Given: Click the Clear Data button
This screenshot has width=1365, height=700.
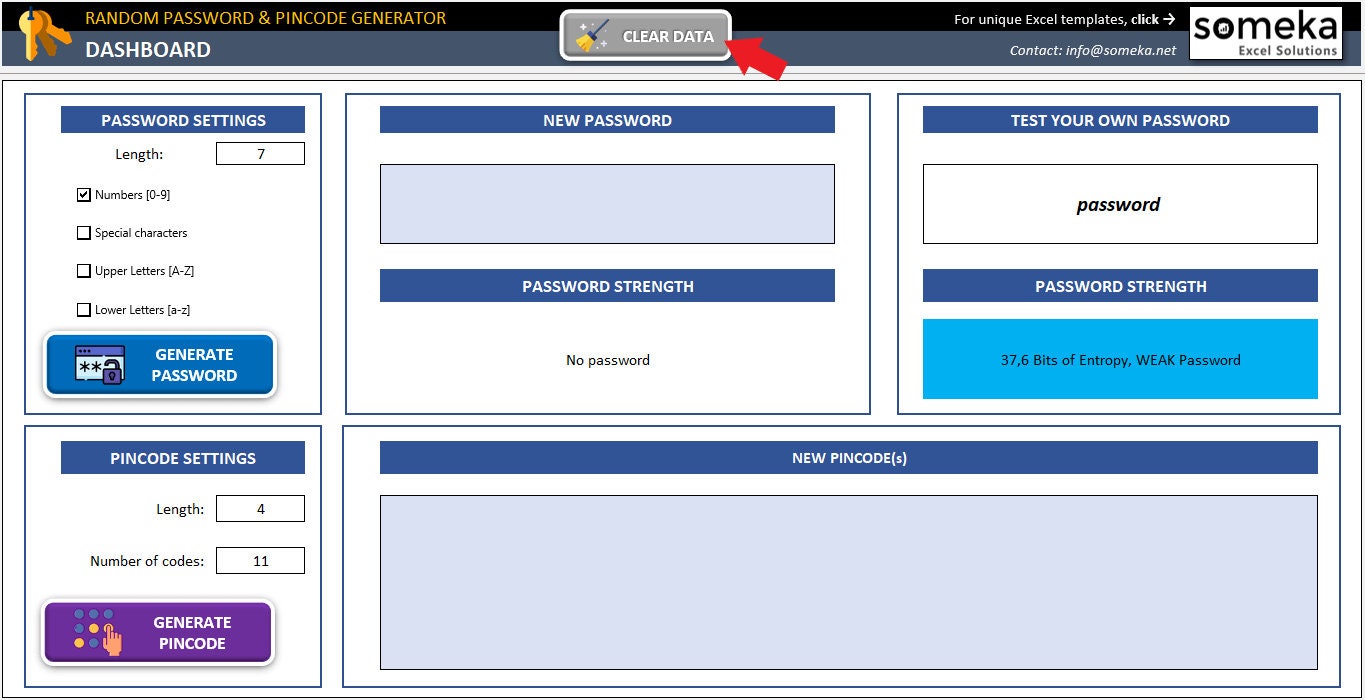Looking at the screenshot, I should (645, 33).
